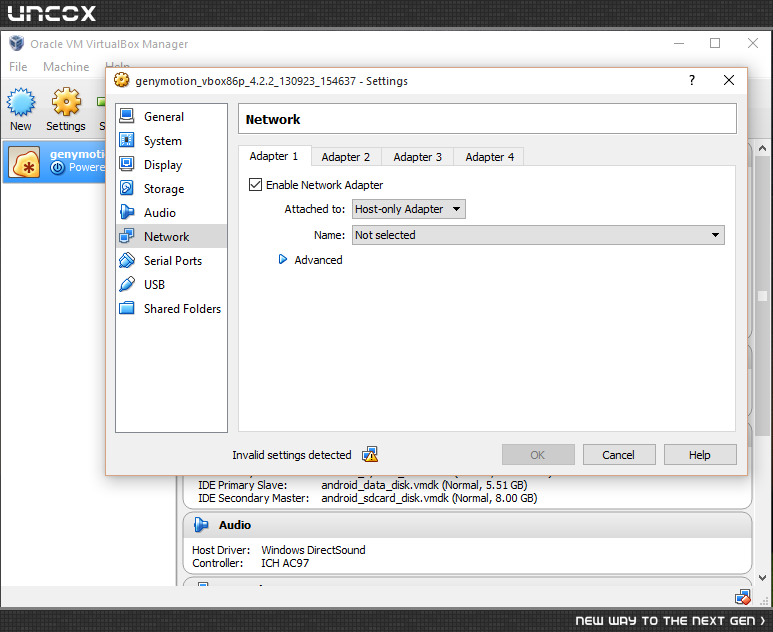Open the adapter Name dropdown

(x=538, y=235)
